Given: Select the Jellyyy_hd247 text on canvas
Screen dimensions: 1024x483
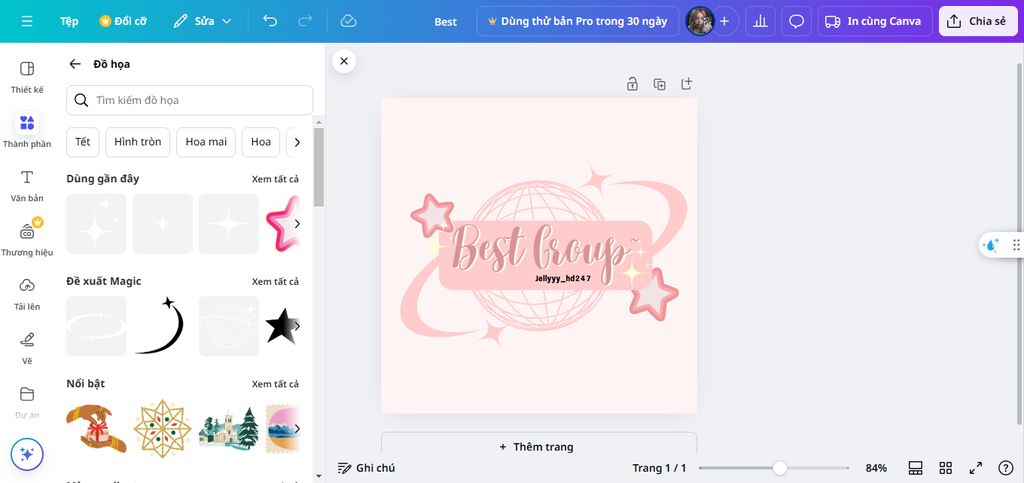Looking at the screenshot, I should coord(563,279).
